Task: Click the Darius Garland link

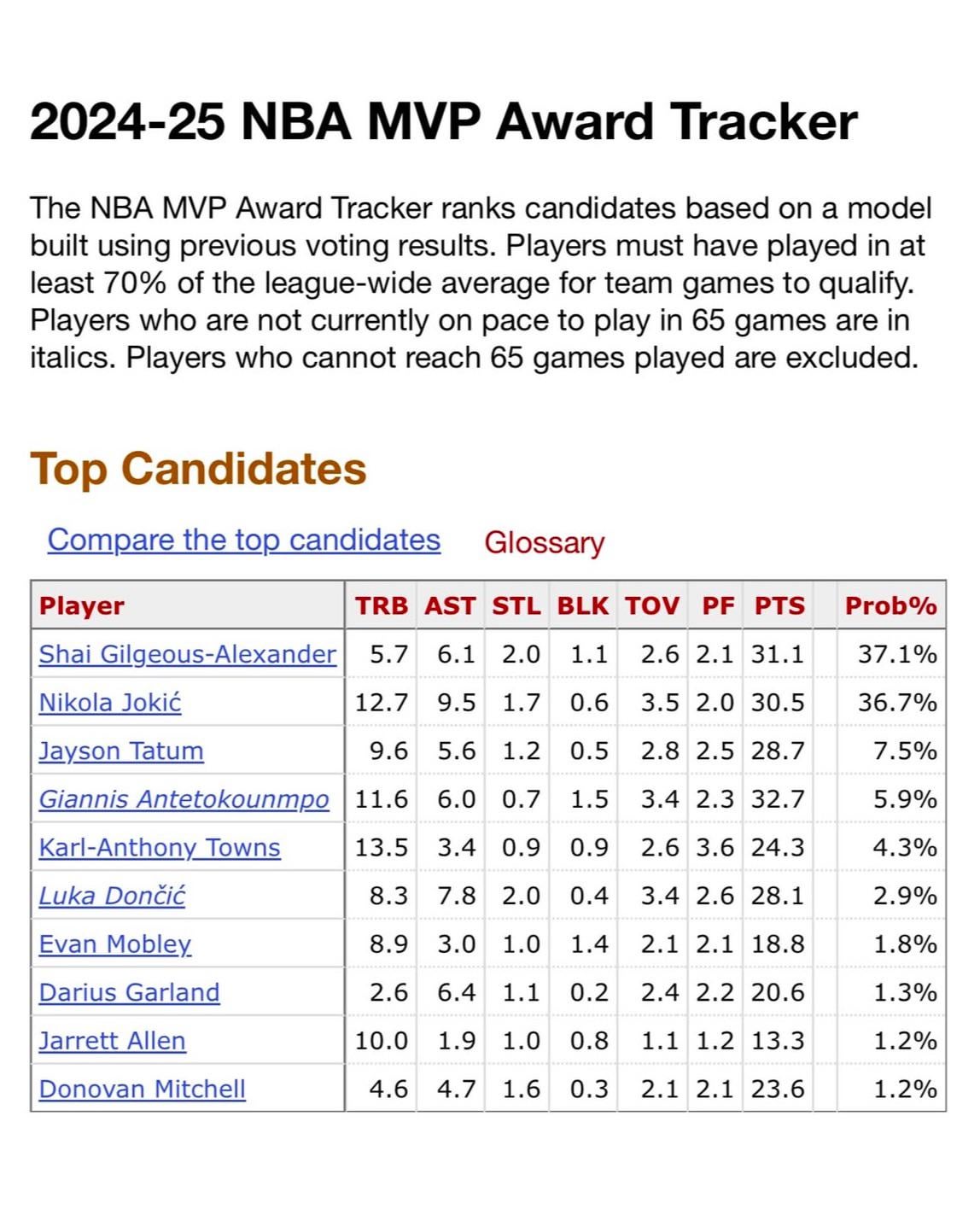Action: pos(129,992)
